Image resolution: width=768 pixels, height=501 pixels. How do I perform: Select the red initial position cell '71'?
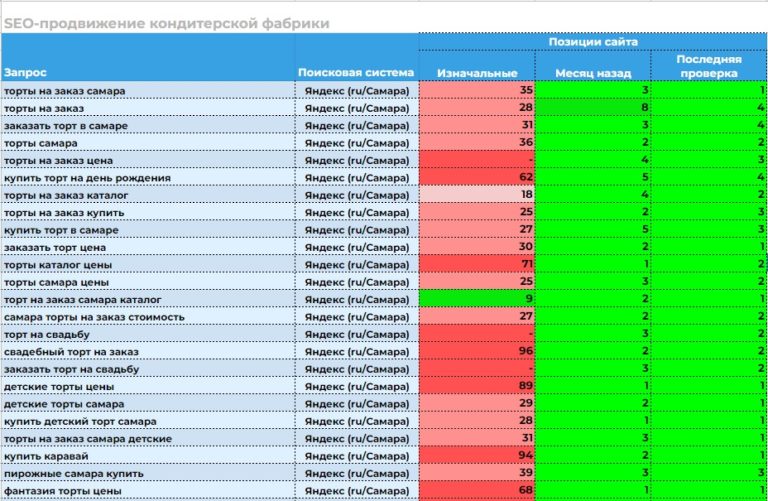coord(477,264)
